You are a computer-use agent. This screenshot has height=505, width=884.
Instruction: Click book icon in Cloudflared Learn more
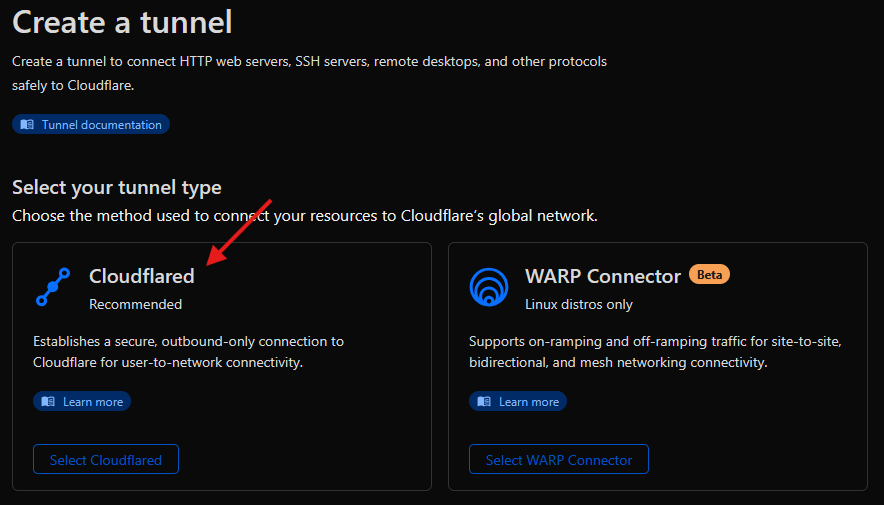point(48,401)
